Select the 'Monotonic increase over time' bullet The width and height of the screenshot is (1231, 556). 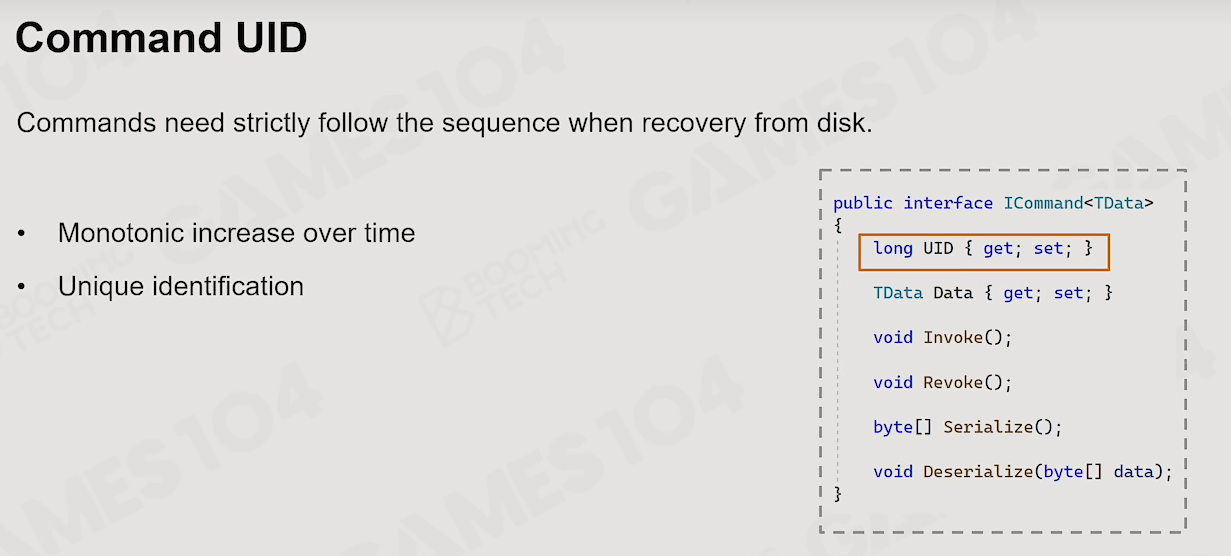(x=236, y=233)
